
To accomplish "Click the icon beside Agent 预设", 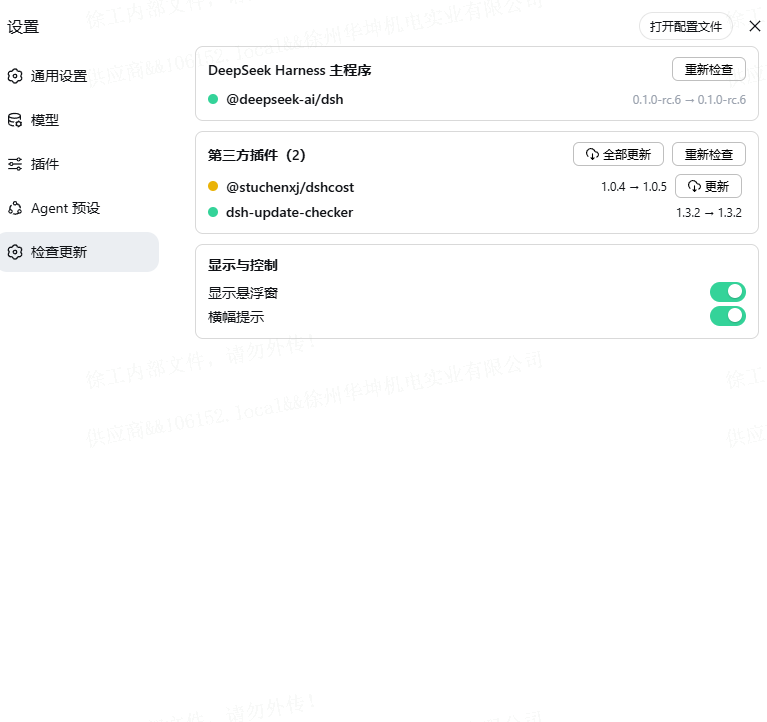I will [15, 208].
